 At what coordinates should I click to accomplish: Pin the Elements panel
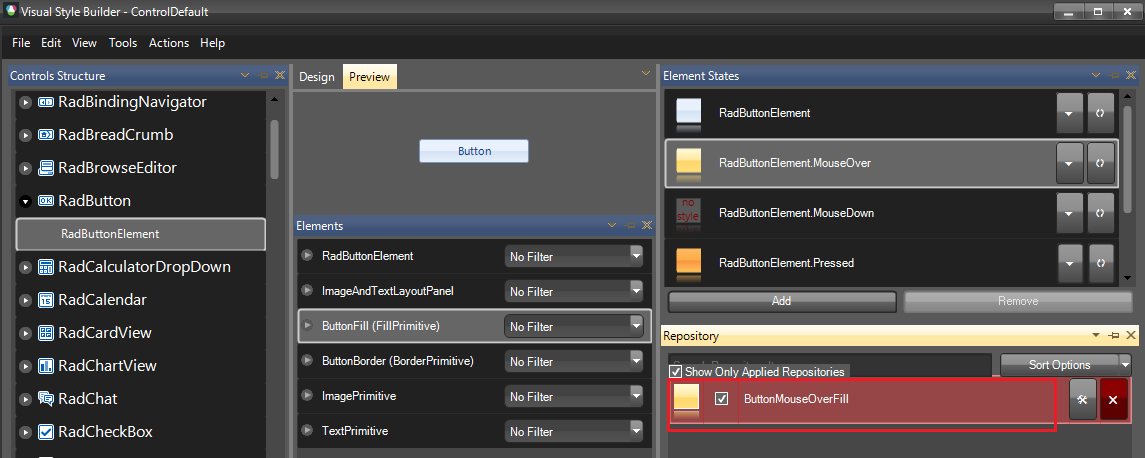(x=630, y=226)
